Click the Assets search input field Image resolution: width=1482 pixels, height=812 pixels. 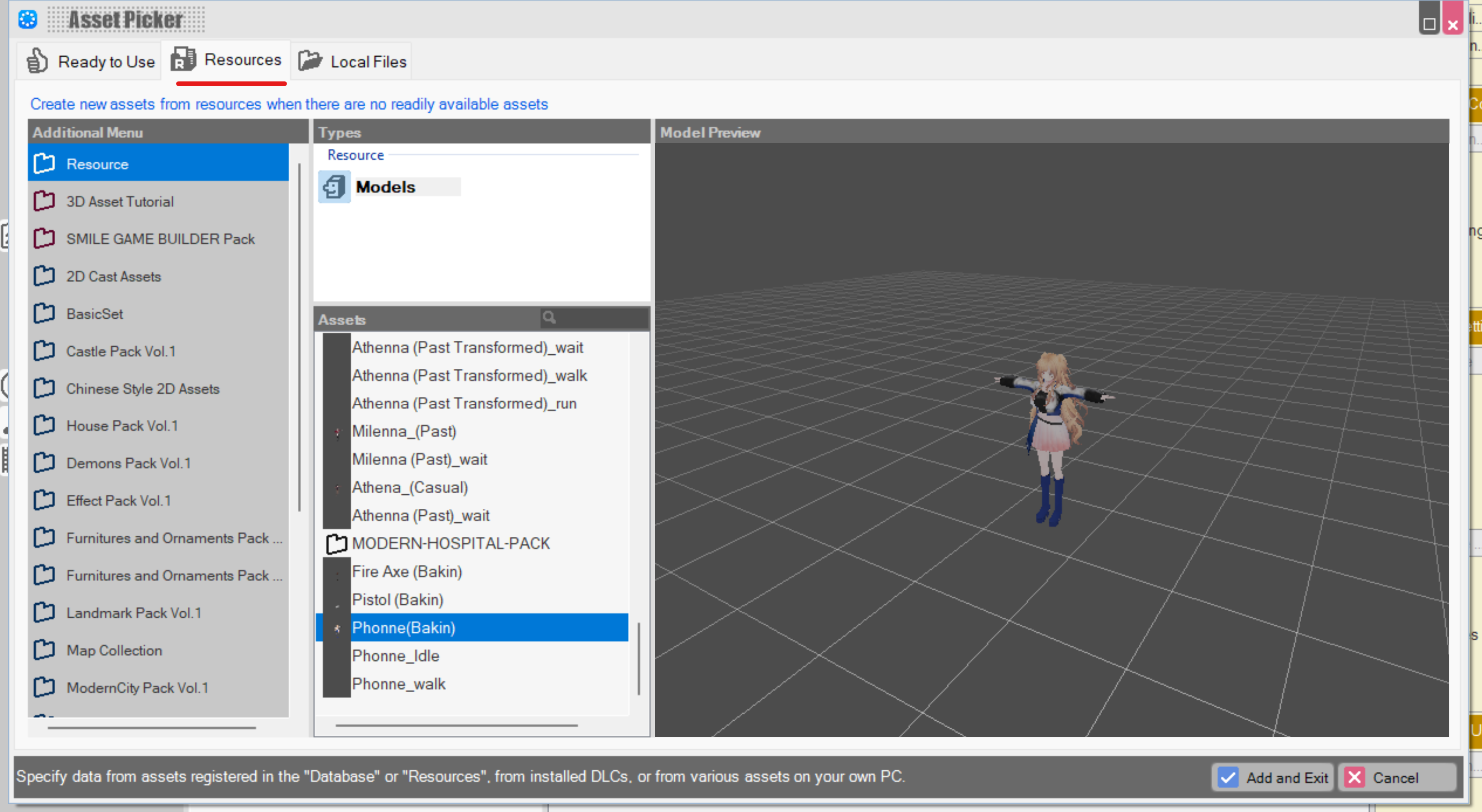(x=601, y=317)
